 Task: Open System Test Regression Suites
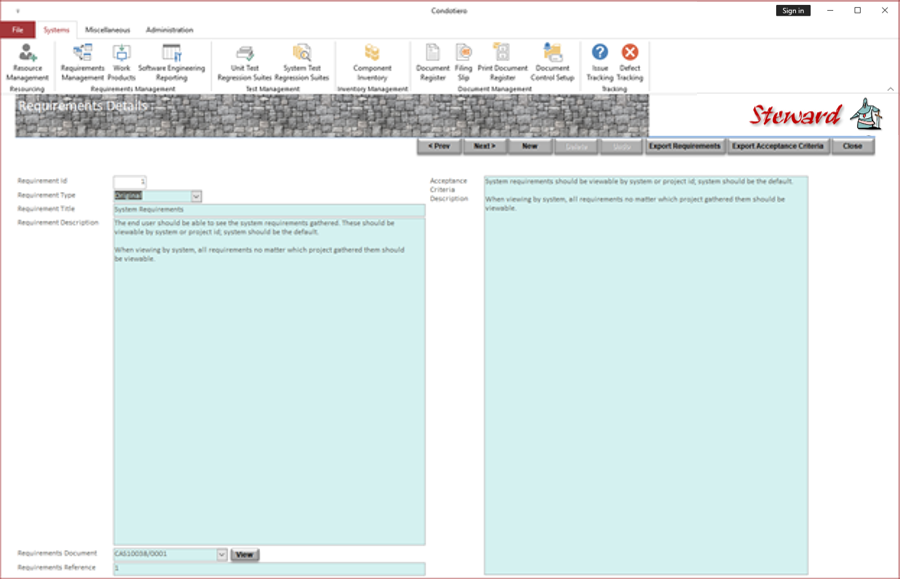[302, 63]
